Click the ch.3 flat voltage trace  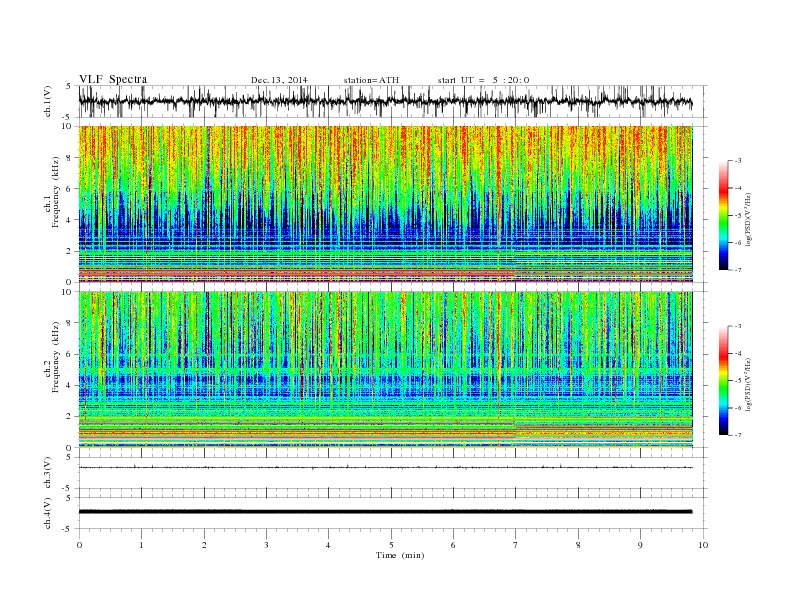[385, 468]
